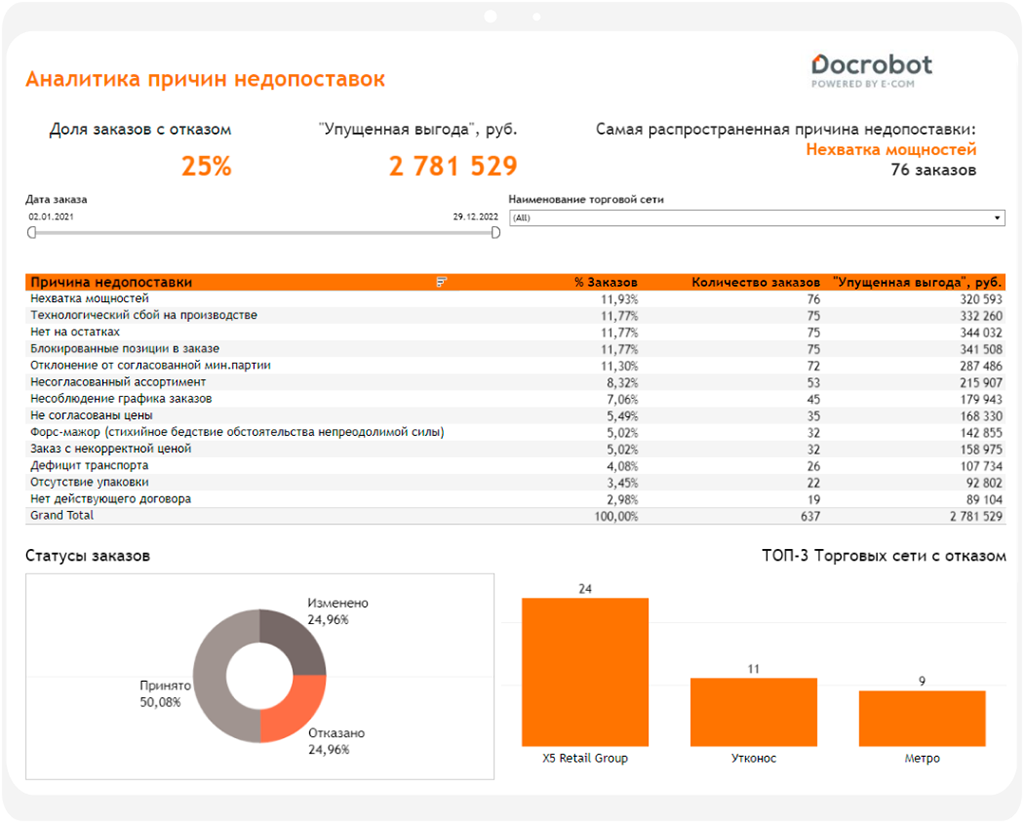Click the % Заказов column header

click(605, 283)
